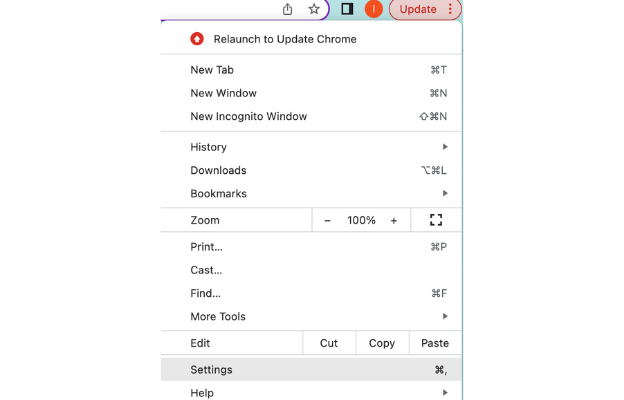Open the orange profile avatar
The image size is (624, 400).
click(x=373, y=9)
